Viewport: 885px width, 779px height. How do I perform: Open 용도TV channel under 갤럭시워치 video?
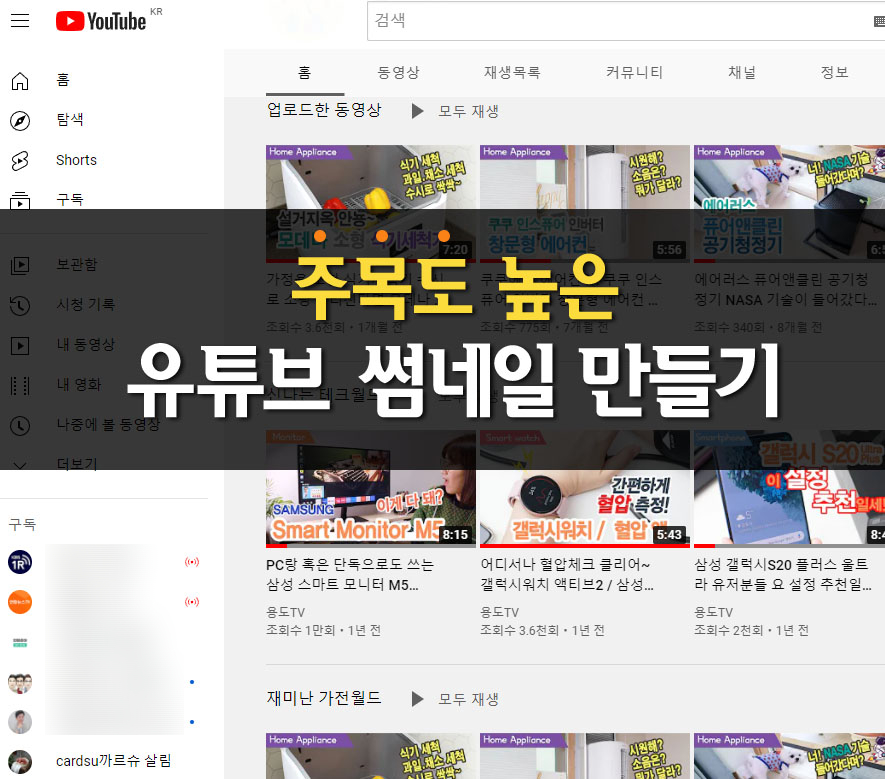[500, 612]
